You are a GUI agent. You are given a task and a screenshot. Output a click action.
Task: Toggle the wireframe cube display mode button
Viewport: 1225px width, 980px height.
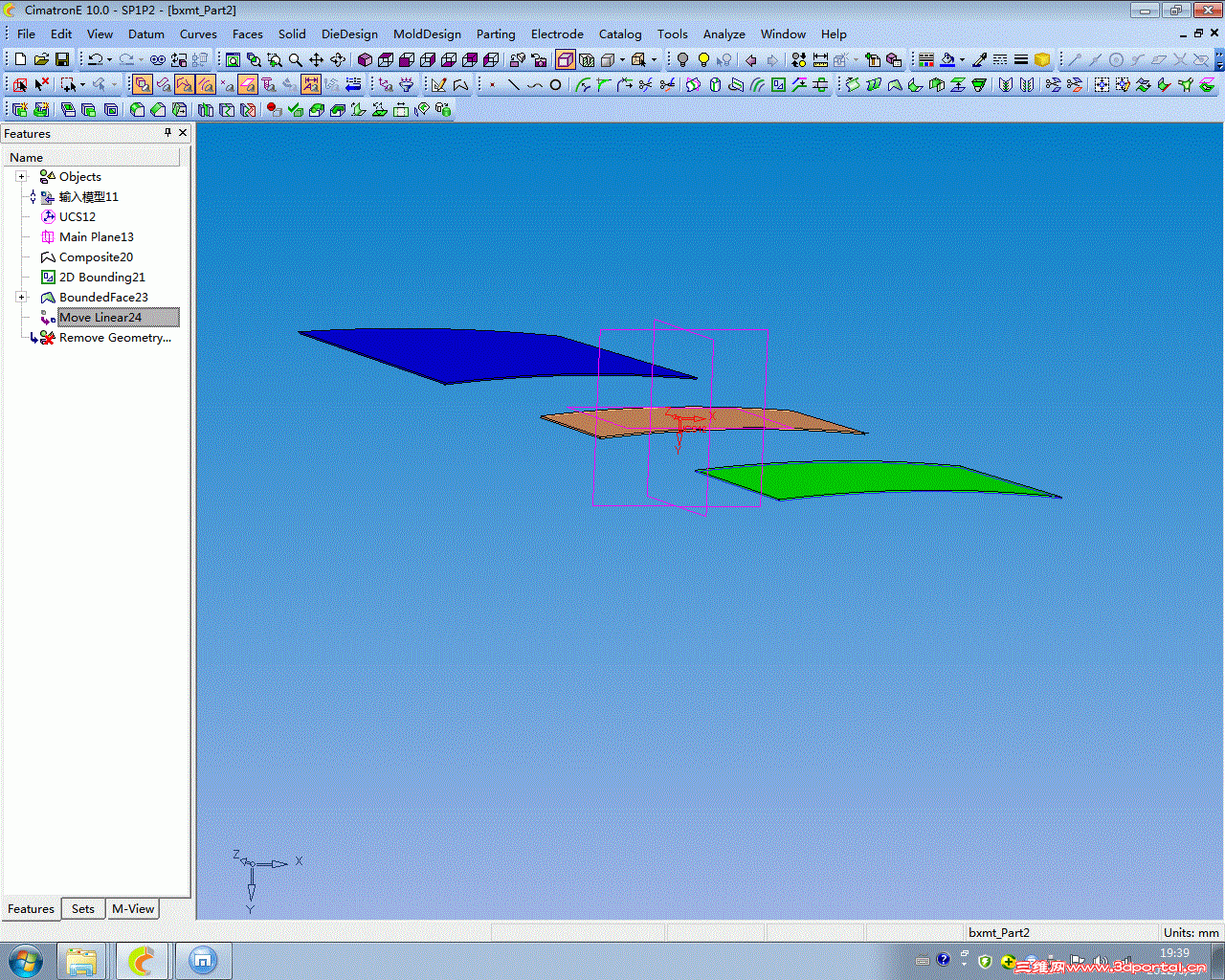coord(566,59)
